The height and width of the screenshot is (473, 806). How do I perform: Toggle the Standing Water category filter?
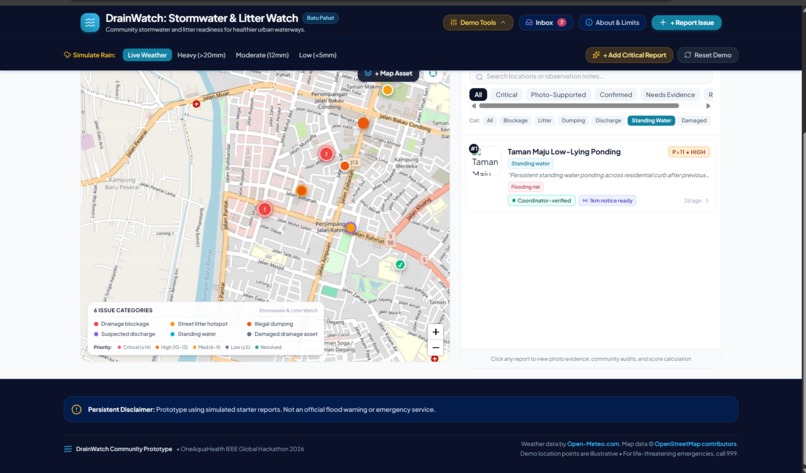pyautogui.click(x=651, y=121)
